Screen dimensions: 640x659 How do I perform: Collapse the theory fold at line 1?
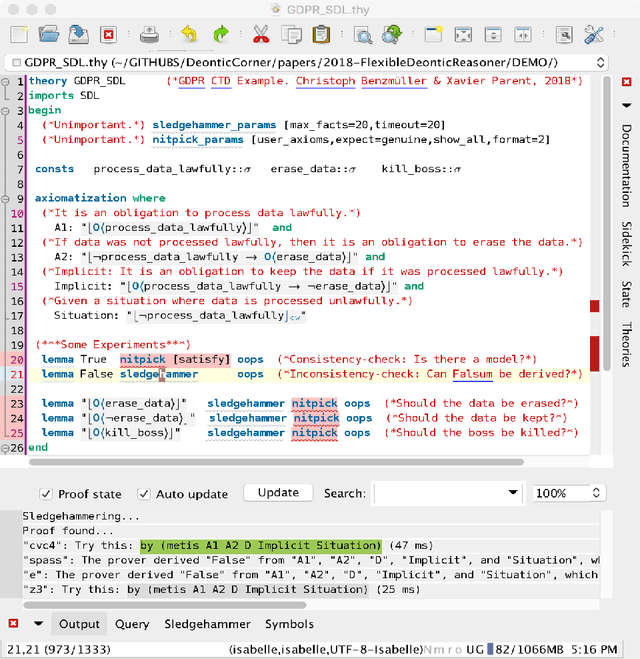[x=7, y=81]
